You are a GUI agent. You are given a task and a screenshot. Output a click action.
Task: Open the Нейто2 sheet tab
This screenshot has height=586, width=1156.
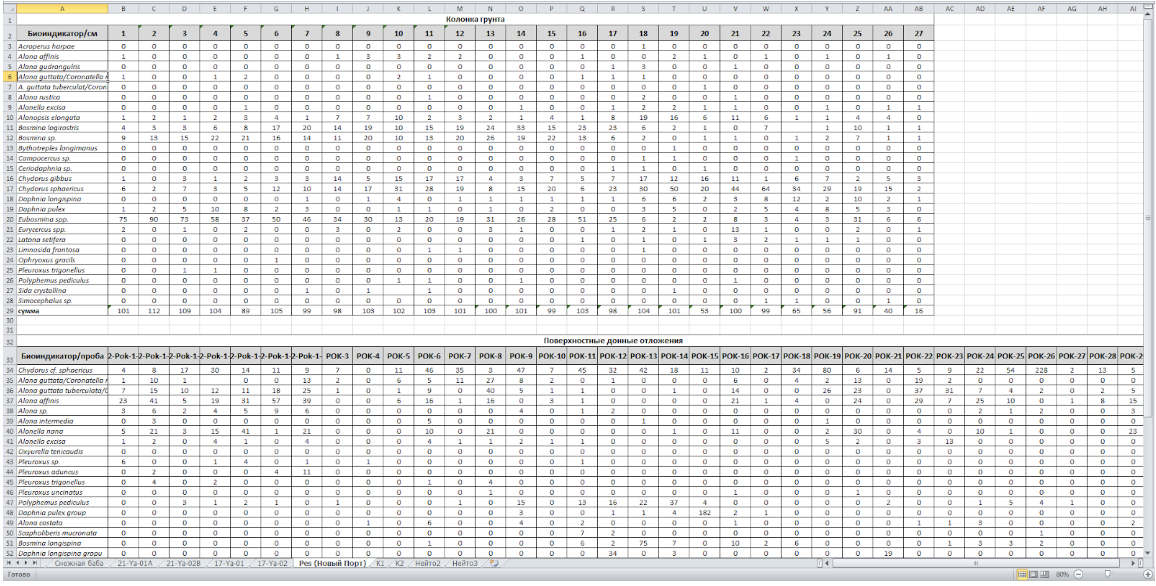[x=430, y=563]
